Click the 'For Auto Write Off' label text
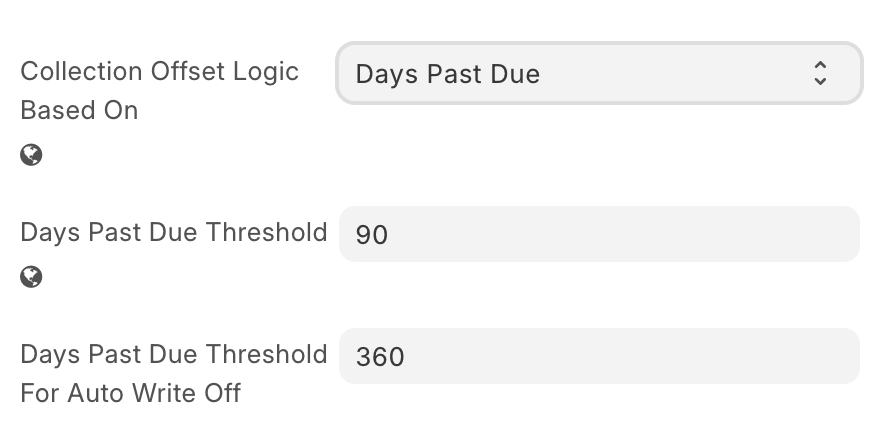The height and width of the screenshot is (441, 895). pyautogui.click(x=131, y=393)
